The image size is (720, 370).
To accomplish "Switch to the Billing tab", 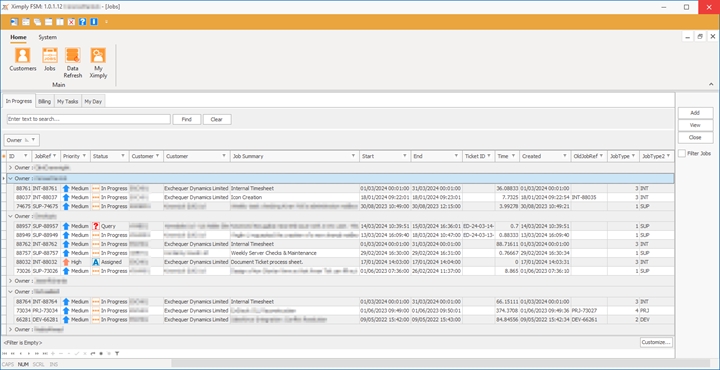I will pos(45,101).
